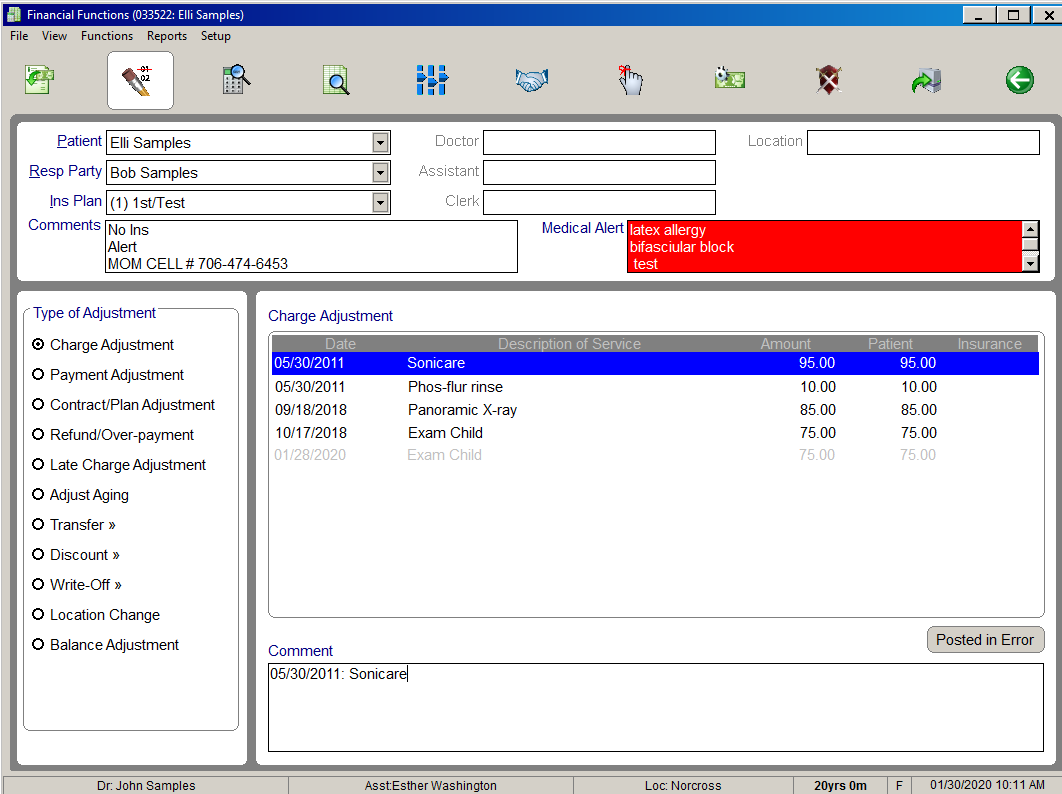The image size is (1062, 794).
Task: Expand the Patient dropdown arrow
Action: click(381, 143)
